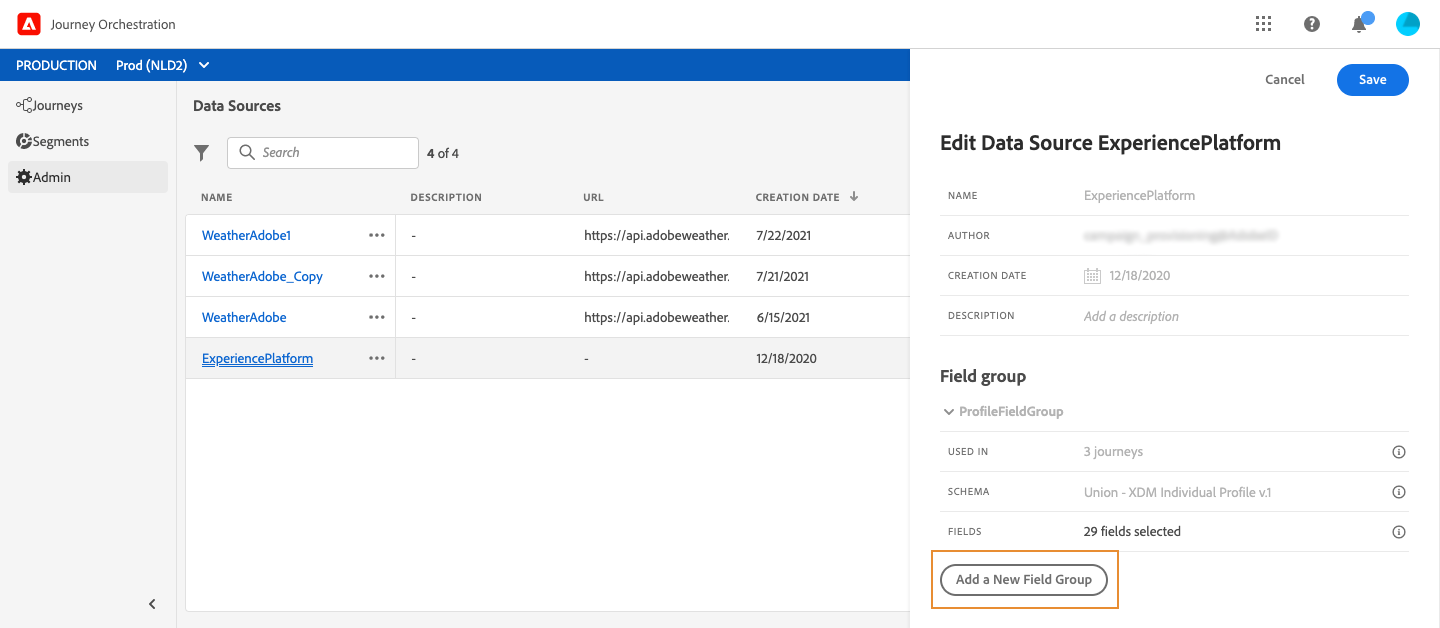The width and height of the screenshot is (1440, 628).
Task: Open the notifications bell
Action: [1359, 24]
